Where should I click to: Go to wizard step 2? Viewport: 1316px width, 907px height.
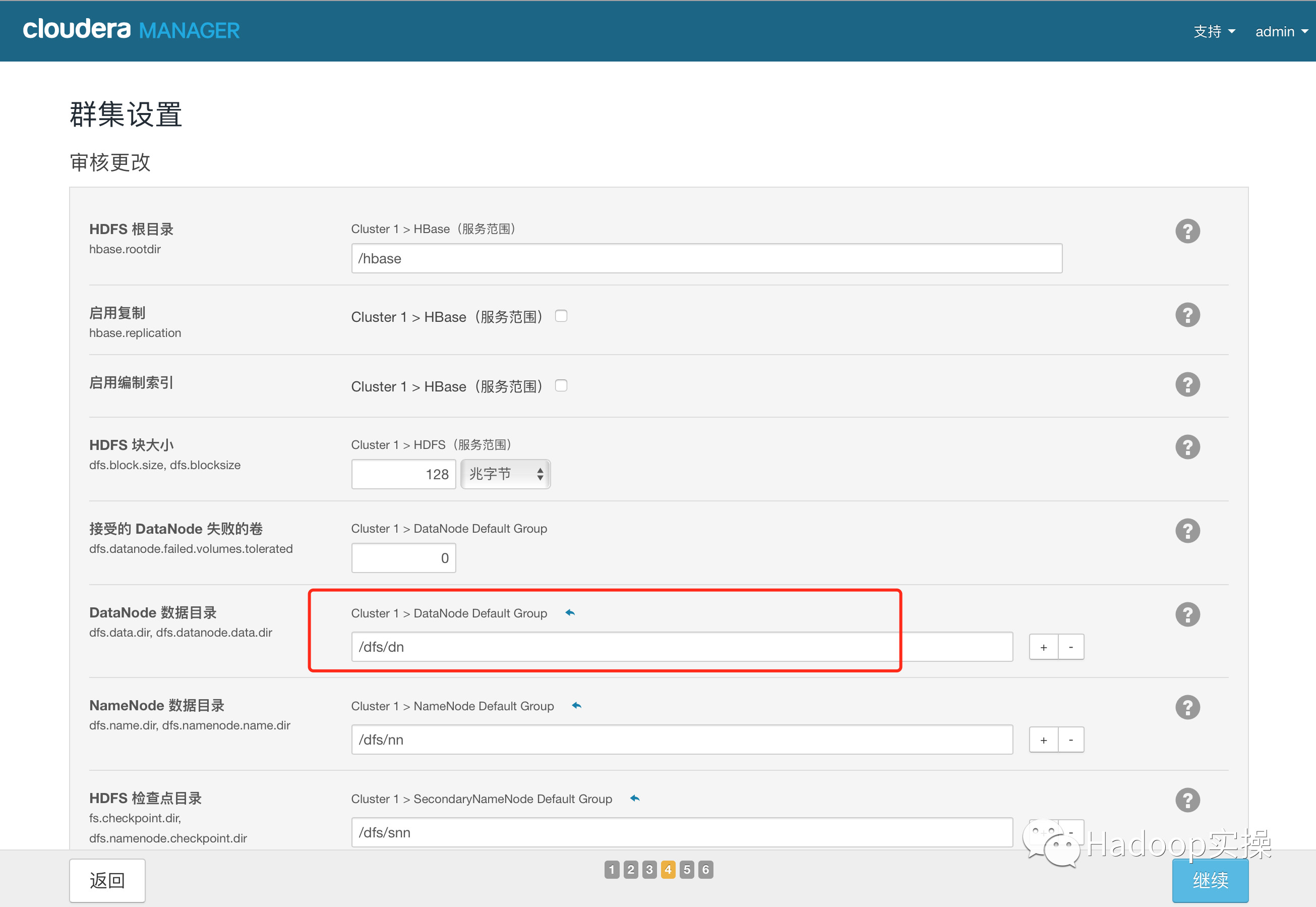pyautogui.click(x=630, y=870)
